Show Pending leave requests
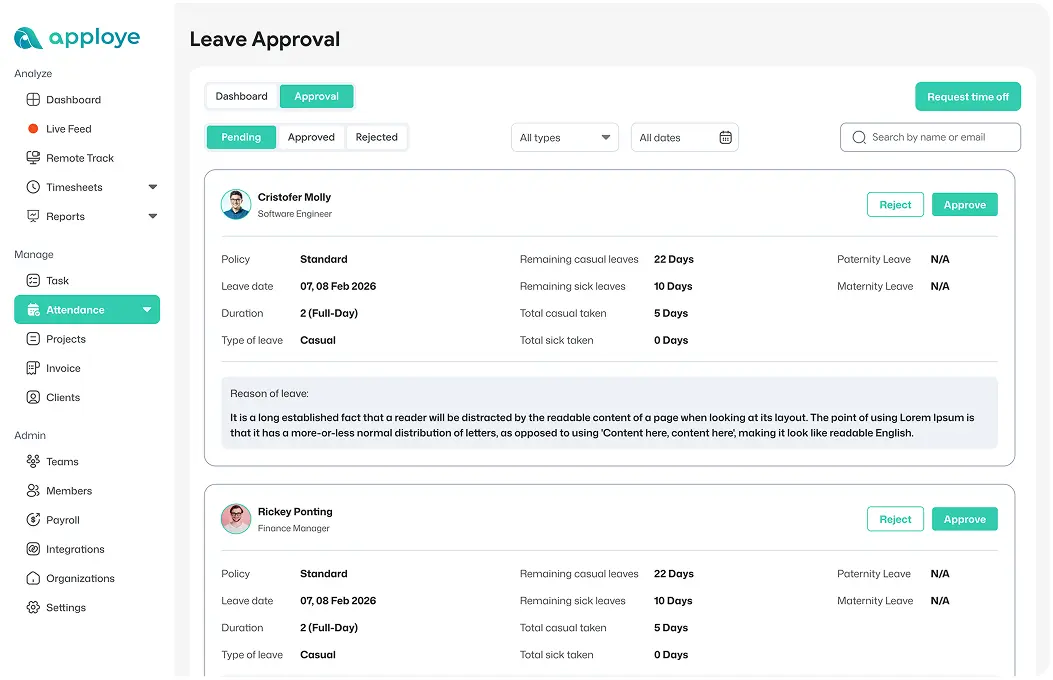The image size is (1053, 680). tap(241, 137)
